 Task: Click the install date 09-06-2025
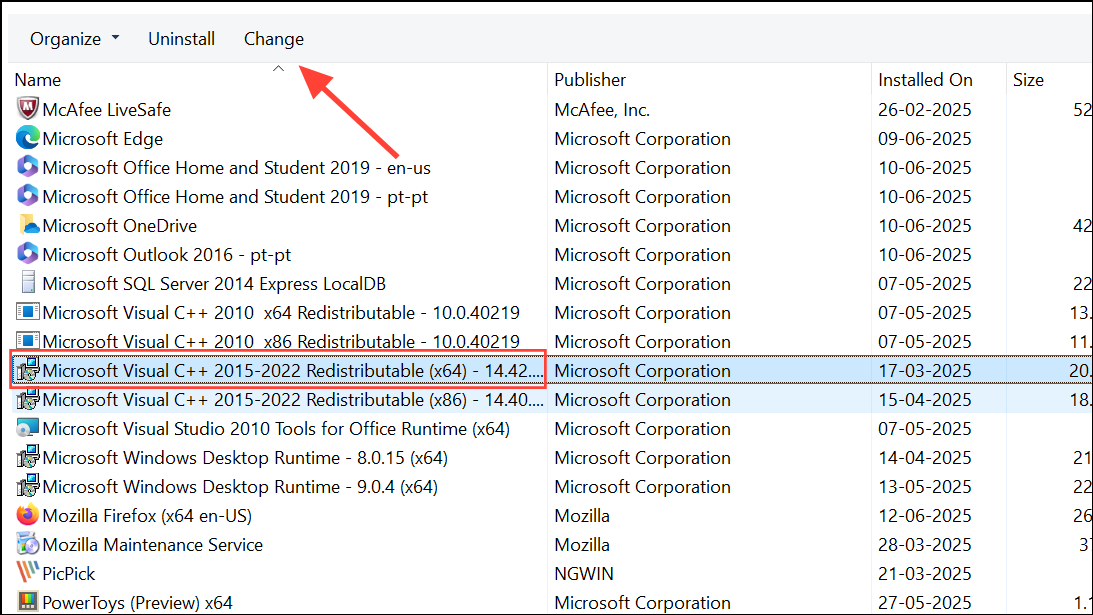(924, 139)
